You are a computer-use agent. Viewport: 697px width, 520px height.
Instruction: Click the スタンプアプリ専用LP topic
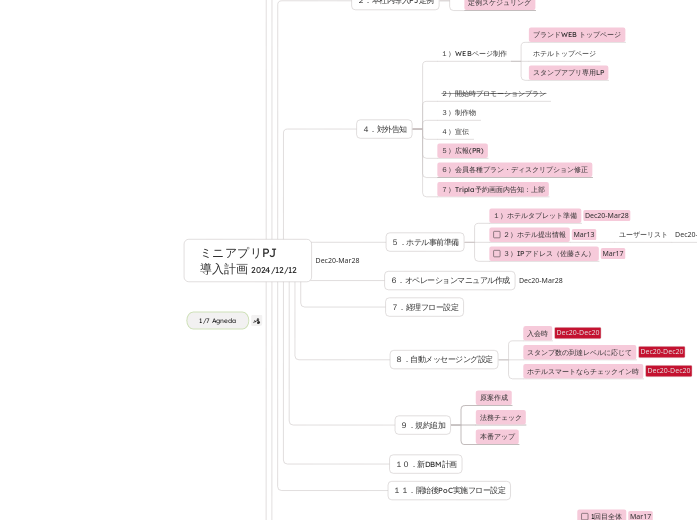569,72
